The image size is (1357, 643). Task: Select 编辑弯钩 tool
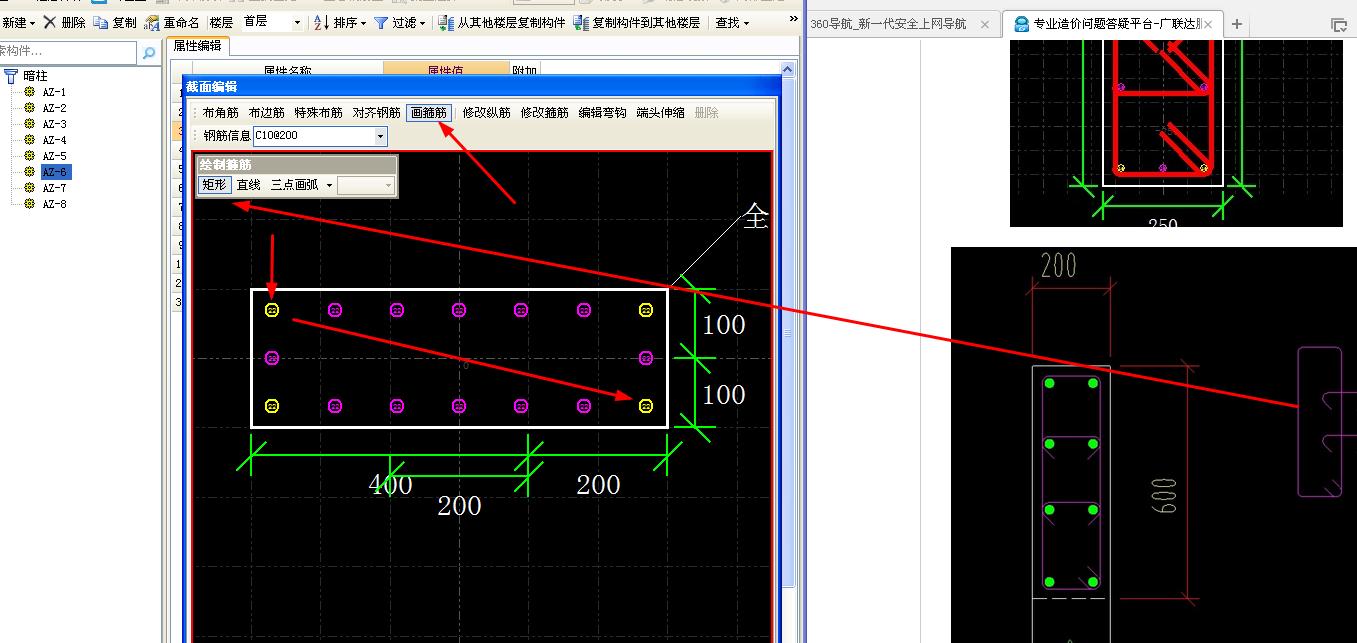point(603,113)
